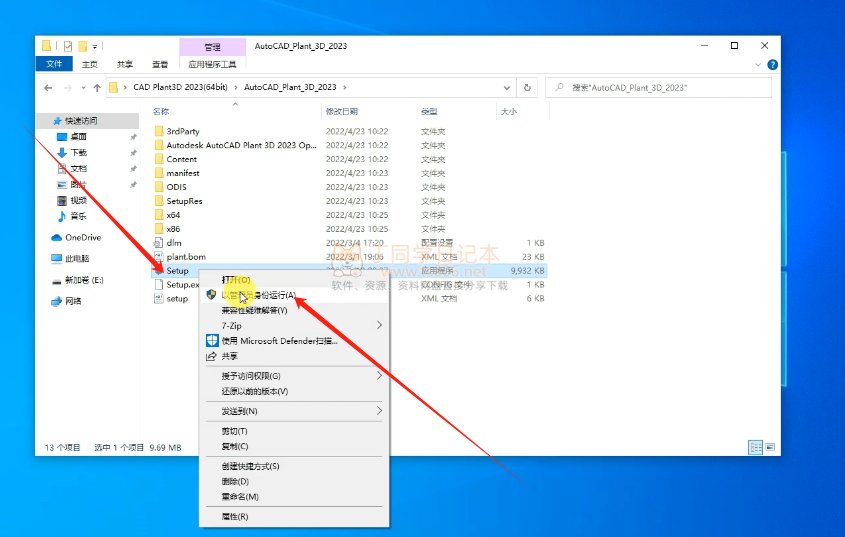845x537 pixels.
Task: Select the manifest folder
Action: click(x=183, y=174)
